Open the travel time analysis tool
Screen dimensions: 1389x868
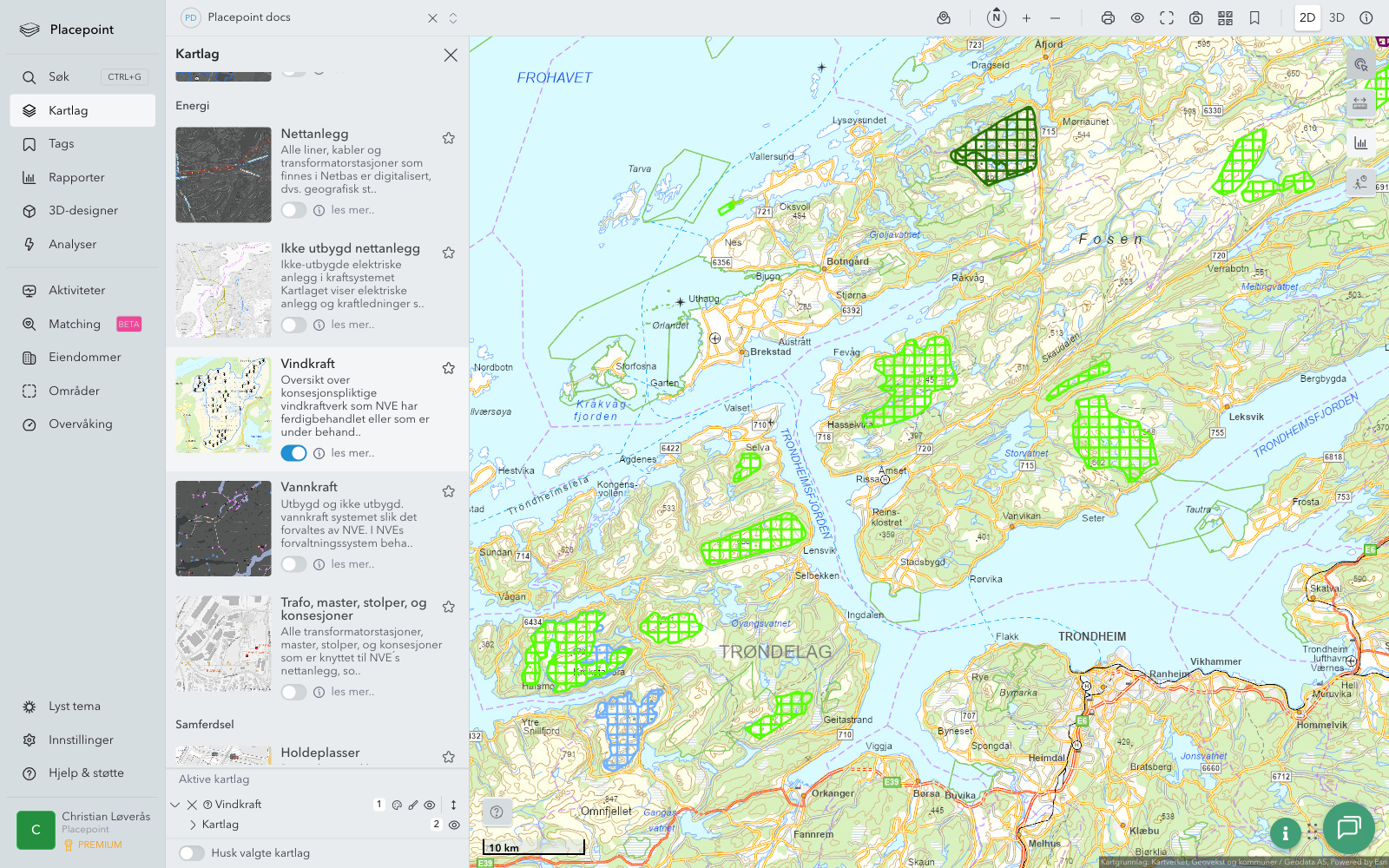point(1360,182)
